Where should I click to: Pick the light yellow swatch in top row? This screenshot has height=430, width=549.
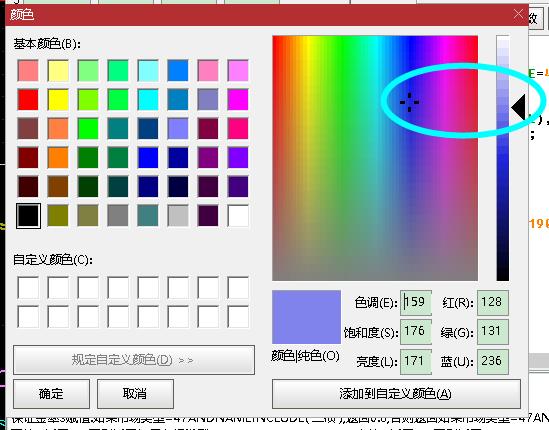pos(58,70)
